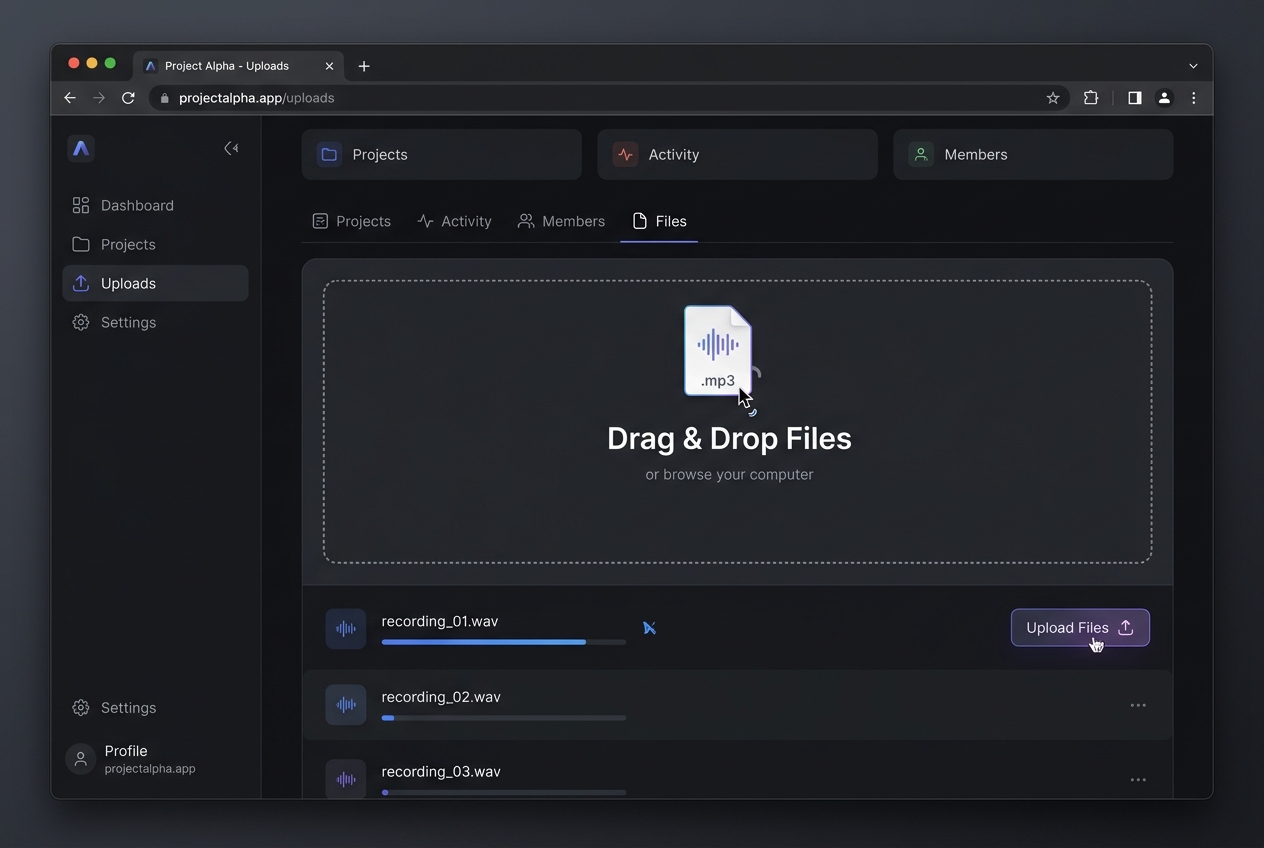
Task: Click recording_01.wav waveform thumbnail
Action: [x=346, y=629]
